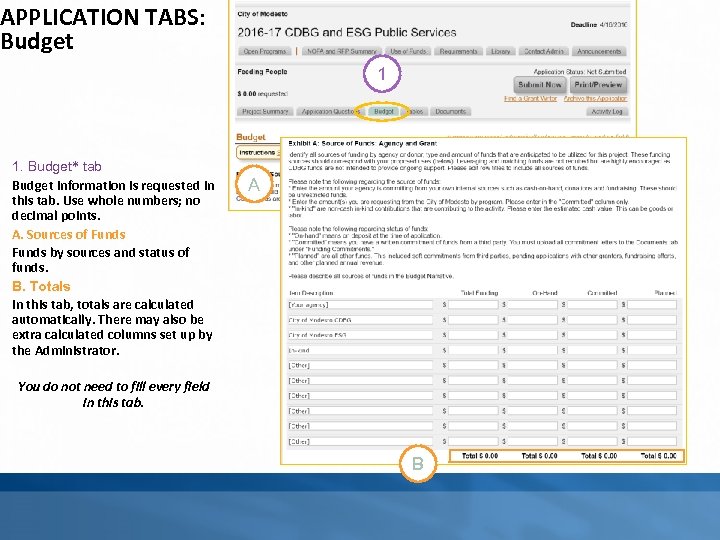The width and height of the screenshot is (720, 540).
Task: Click the Print/Preview button
Action: (x=598, y=84)
